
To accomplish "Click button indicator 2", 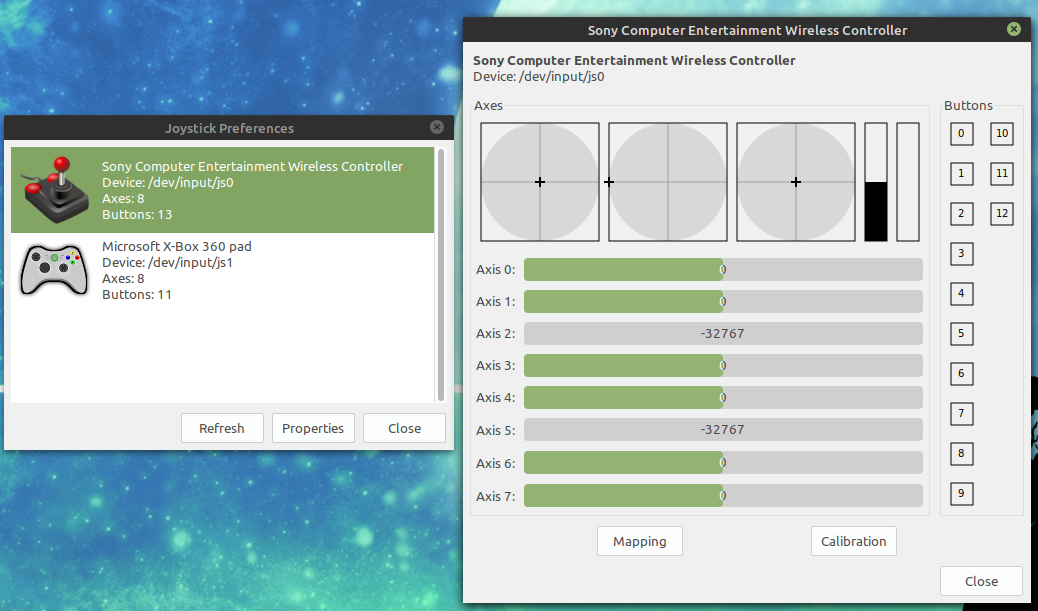I will pos(961,214).
